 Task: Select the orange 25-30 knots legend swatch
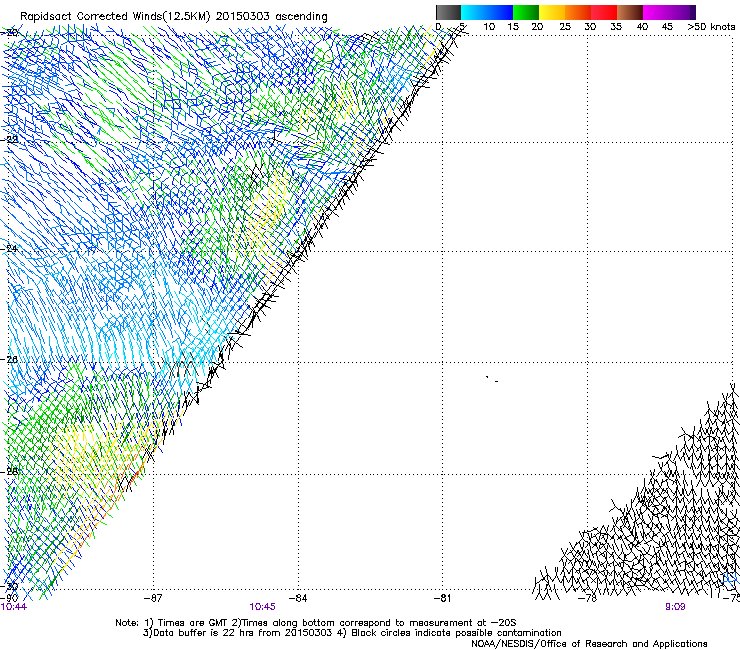pyautogui.click(x=578, y=12)
